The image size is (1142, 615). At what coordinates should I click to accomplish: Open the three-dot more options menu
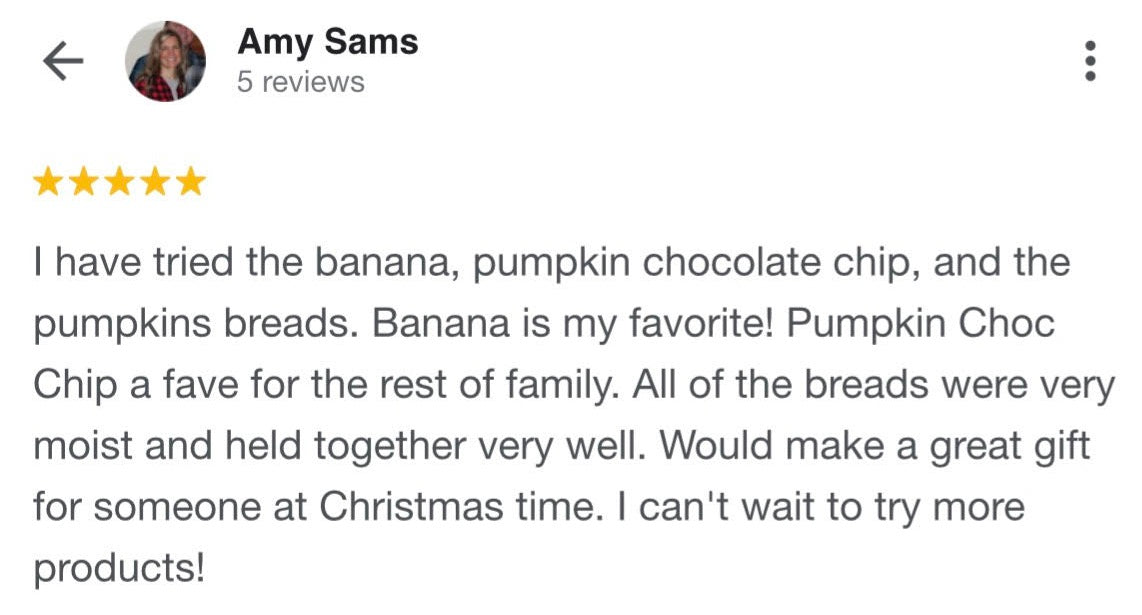[1090, 62]
